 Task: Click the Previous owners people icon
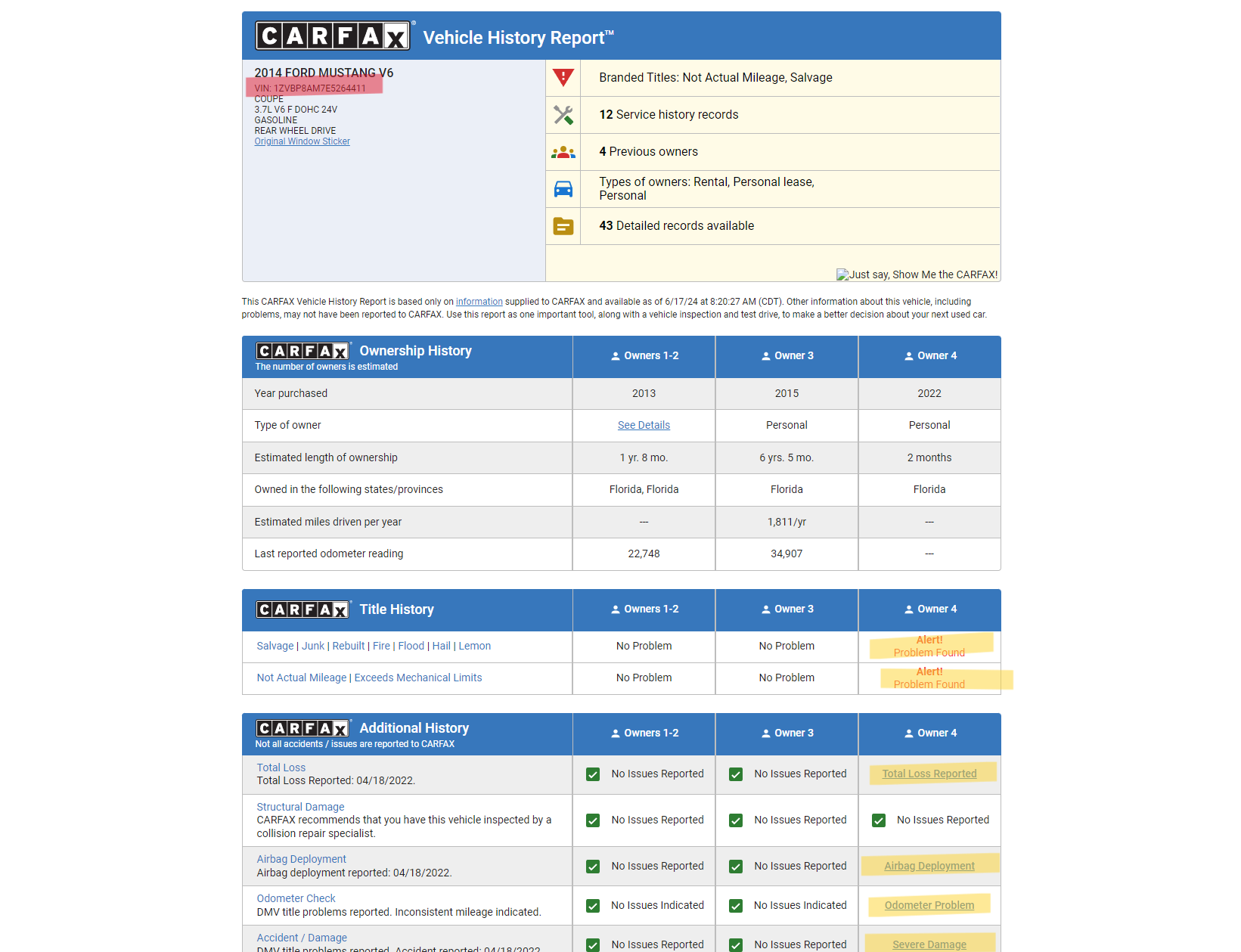point(563,152)
